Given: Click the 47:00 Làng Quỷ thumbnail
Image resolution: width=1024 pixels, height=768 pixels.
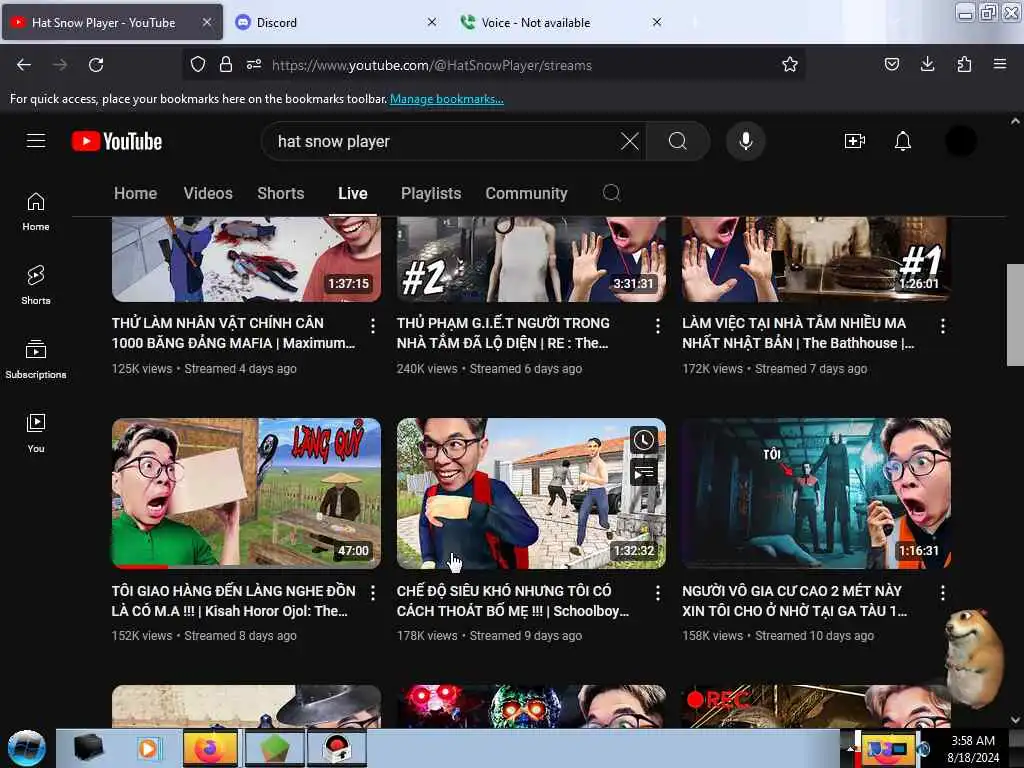Looking at the screenshot, I should 246,493.
